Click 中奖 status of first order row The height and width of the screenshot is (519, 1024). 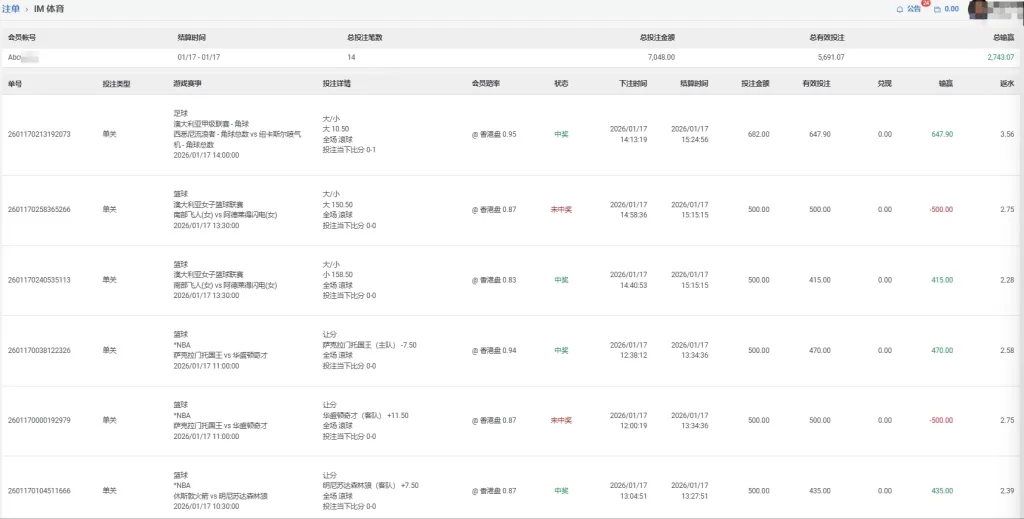(x=561, y=134)
